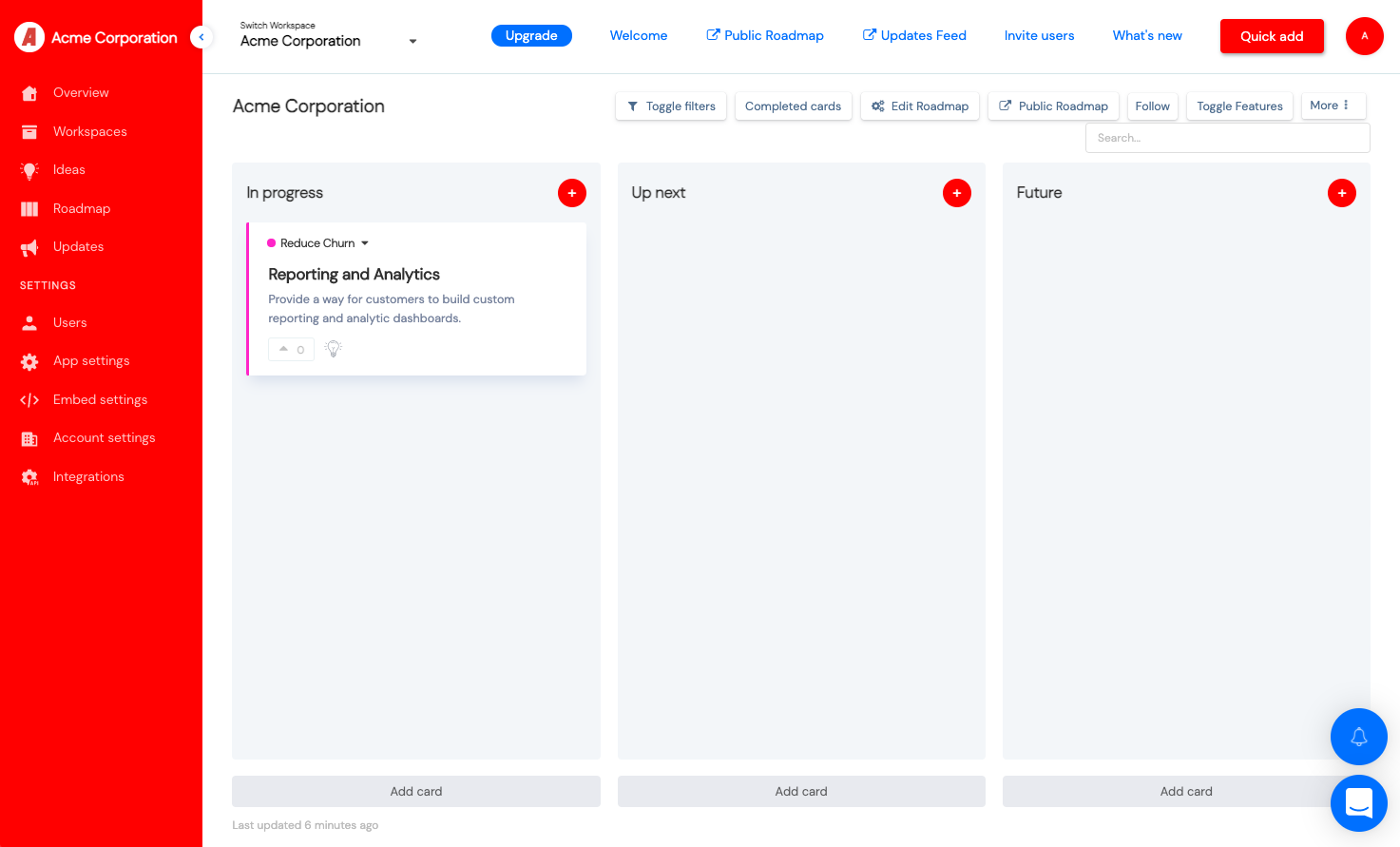The width and height of the screenshot is (1400, 847).
Task: Click Invite users
Action: [1040, 35]
